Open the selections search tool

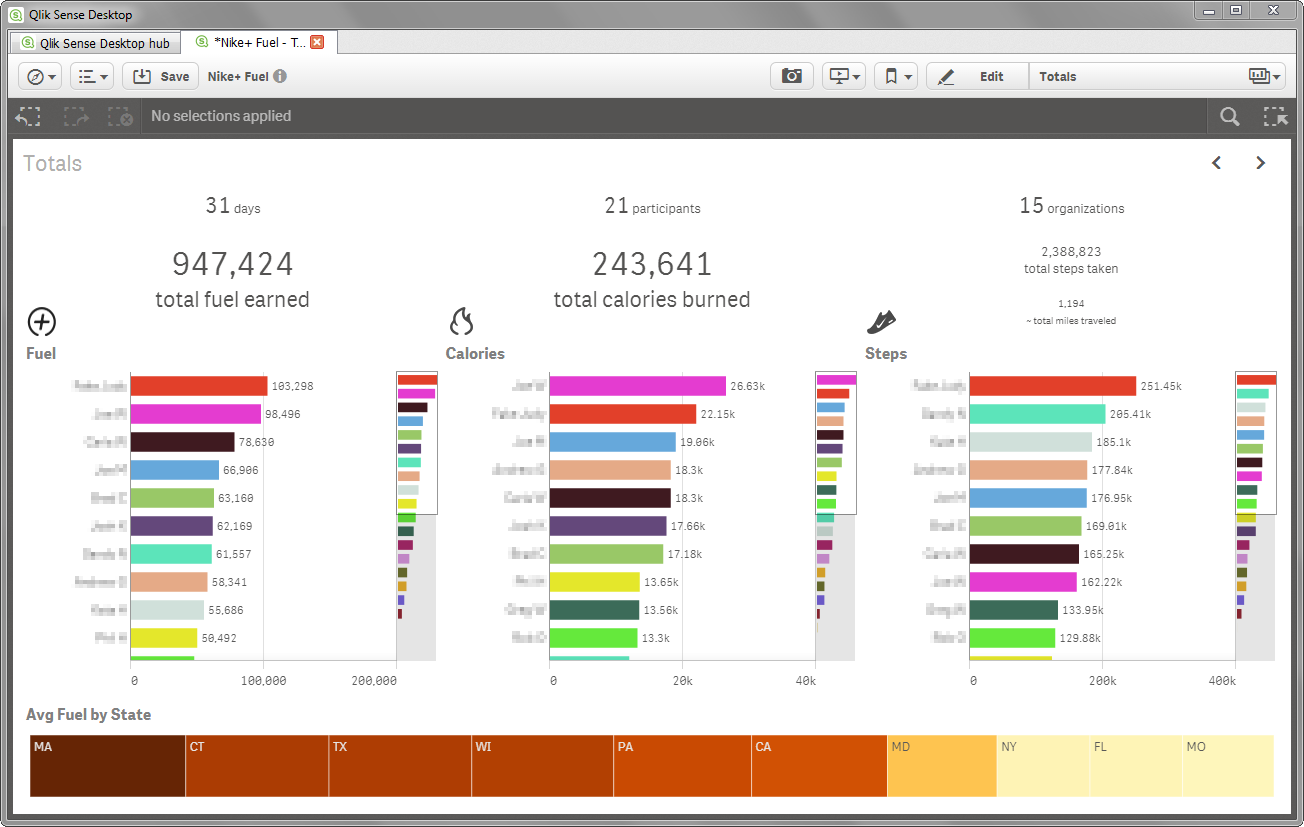(x=1230, y=116)
